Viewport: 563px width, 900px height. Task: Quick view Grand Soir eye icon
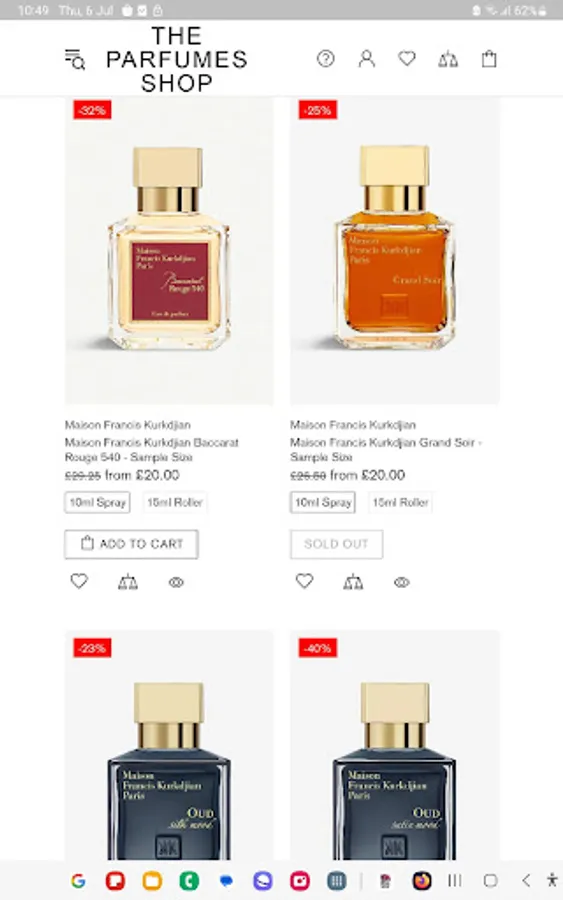pyautogui.click(x=402, y=583)
